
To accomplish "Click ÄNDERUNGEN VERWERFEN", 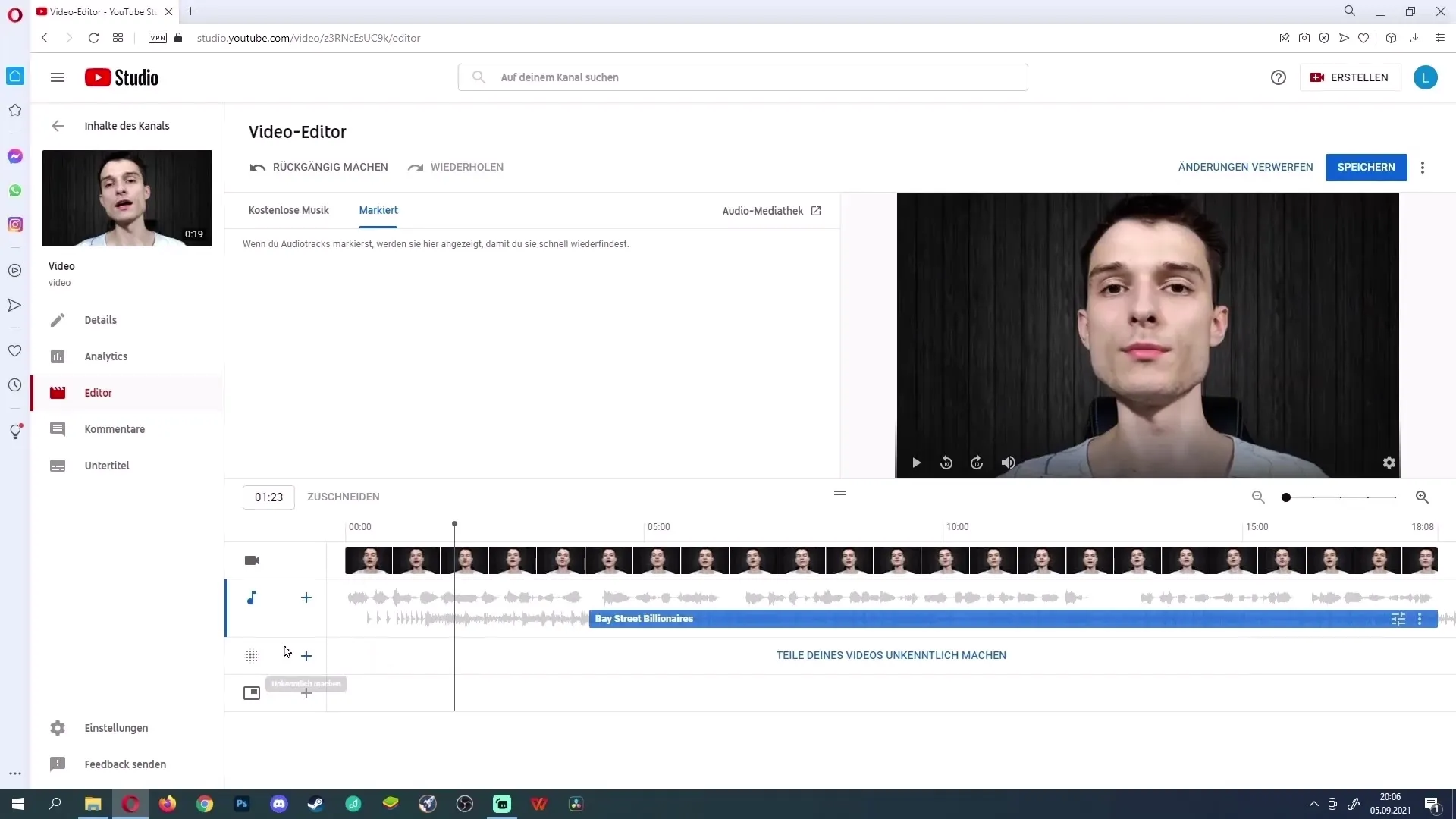I will pyautogui.click(x=1245, y=167).
